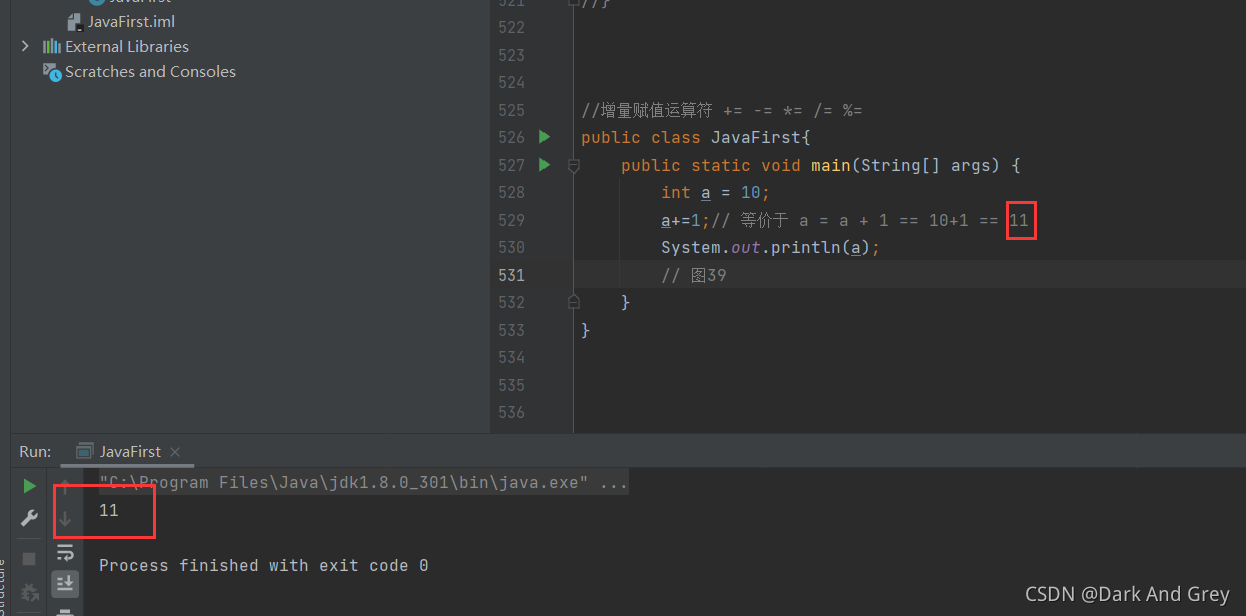1246x616 pixels.
Task: Click the External Libraries bar-chart icon
Action: click(52, 46)
